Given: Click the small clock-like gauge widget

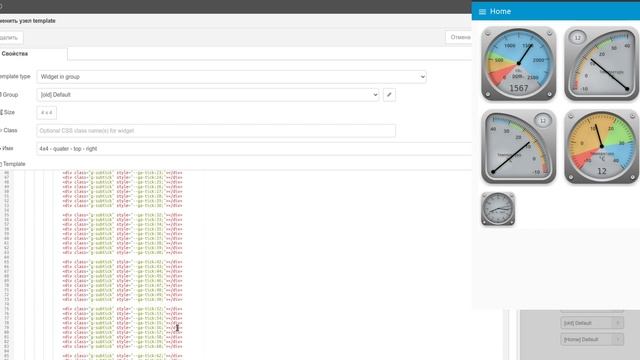Looking at the screenshot, I should (x=498, y=209).
